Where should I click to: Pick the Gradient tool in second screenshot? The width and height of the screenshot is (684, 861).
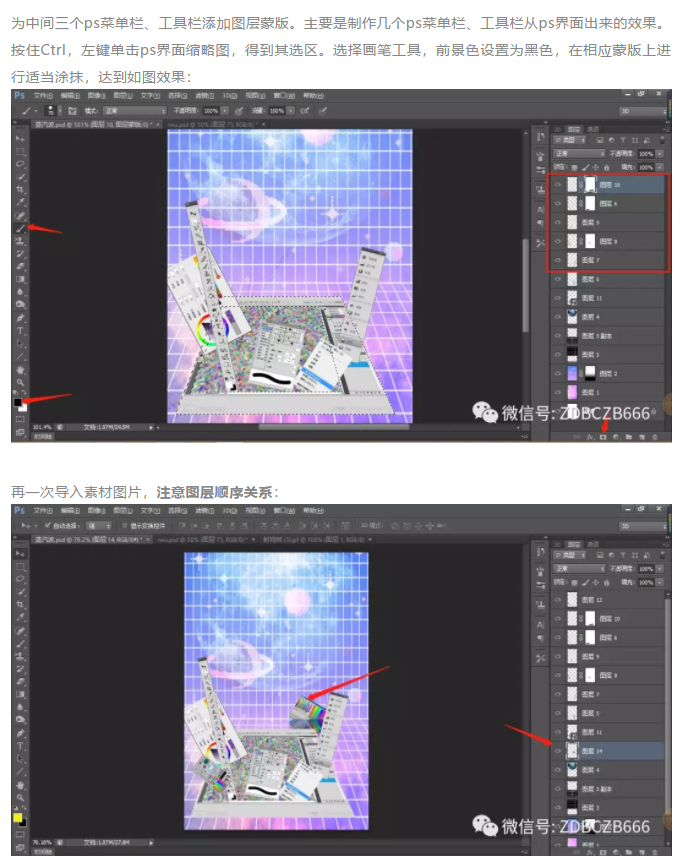click(x=20, y=694)
